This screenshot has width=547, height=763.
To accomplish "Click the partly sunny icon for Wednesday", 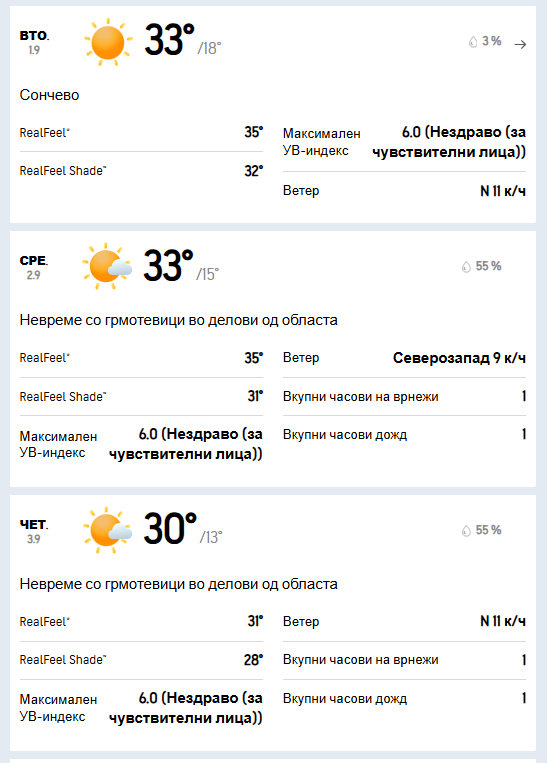I will coord(107,266).
